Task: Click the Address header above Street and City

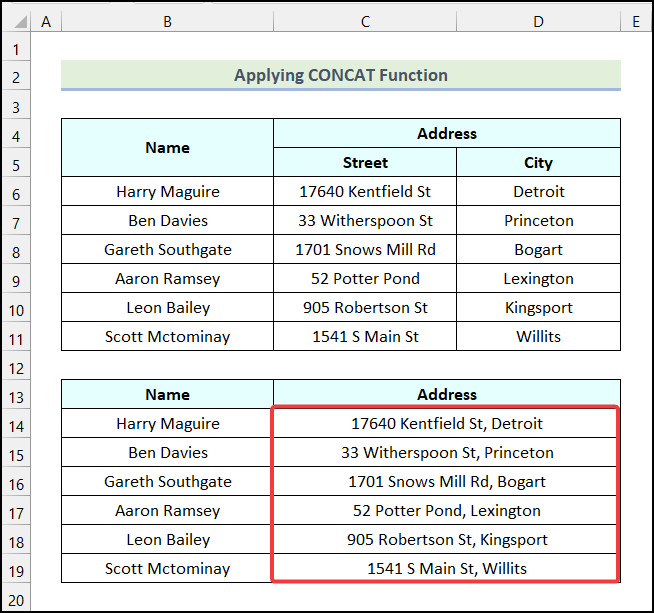Action: point(447,133)
